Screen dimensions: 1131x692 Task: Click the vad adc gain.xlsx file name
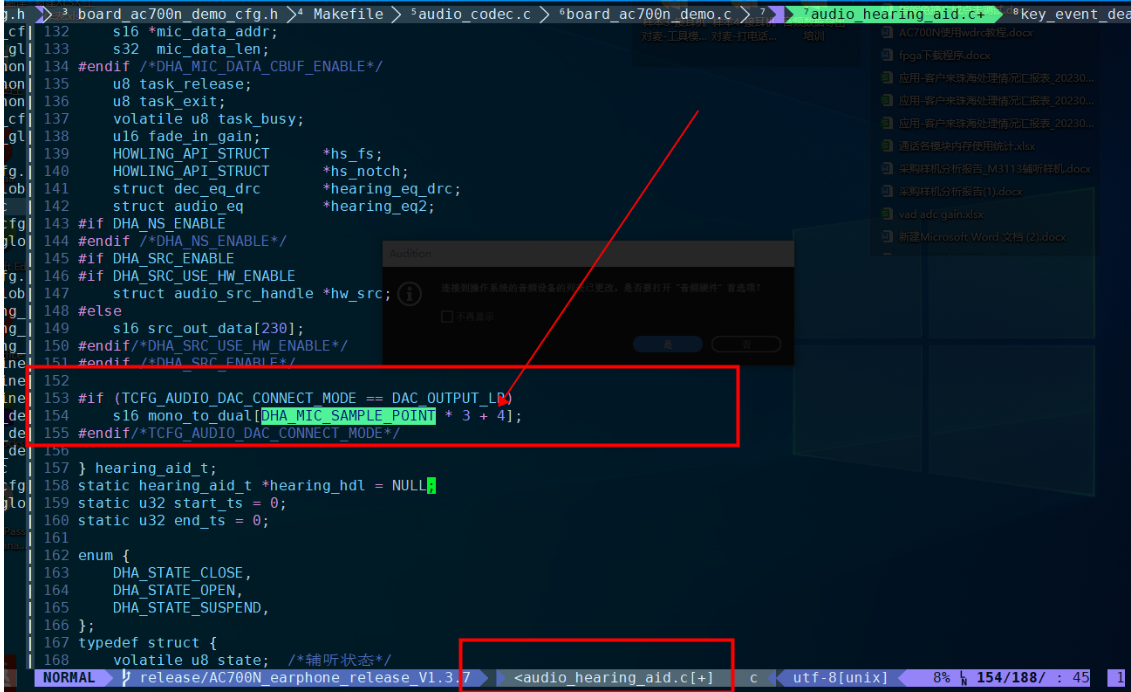(x=941, y=214)
